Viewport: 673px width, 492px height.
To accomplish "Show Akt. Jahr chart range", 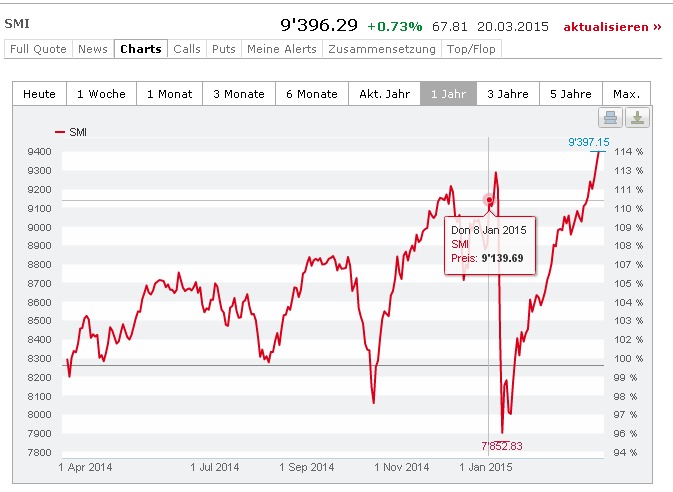I will tap(383, 94).
